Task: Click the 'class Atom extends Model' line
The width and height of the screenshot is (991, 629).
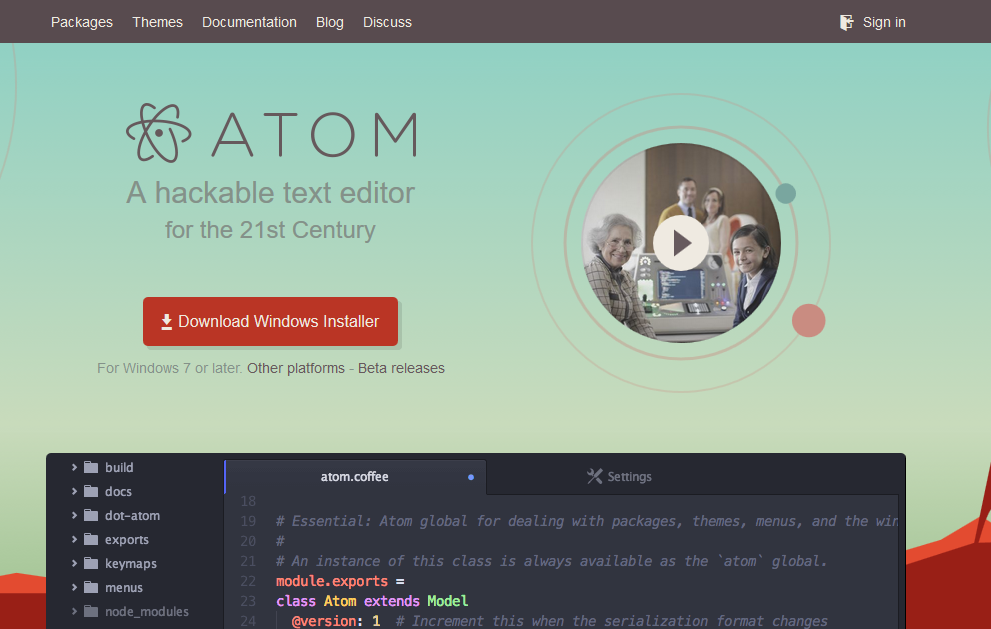Action: pyautogui.click(x=372, y=601)
